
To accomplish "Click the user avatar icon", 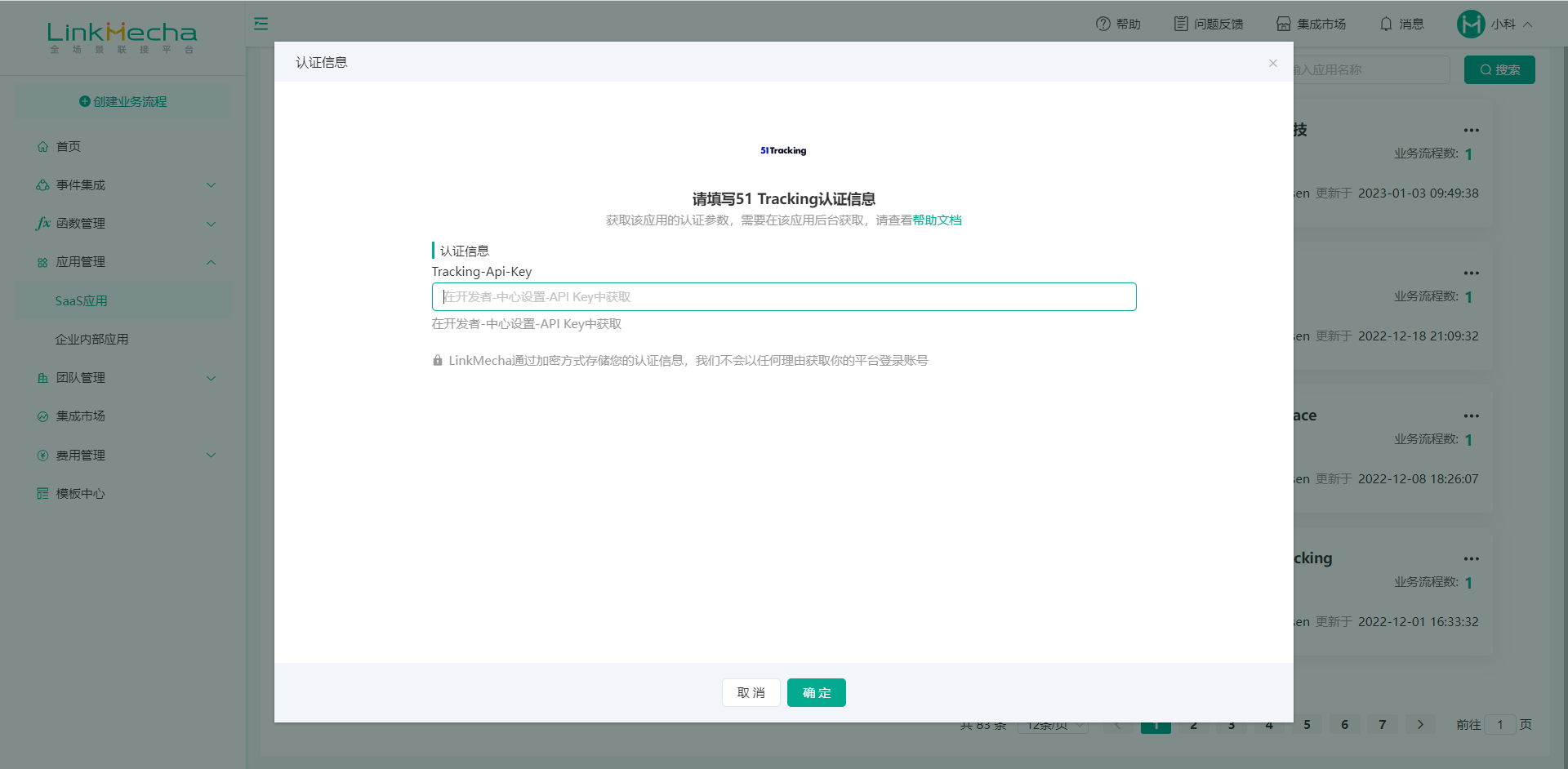I will coord(1471,24).
